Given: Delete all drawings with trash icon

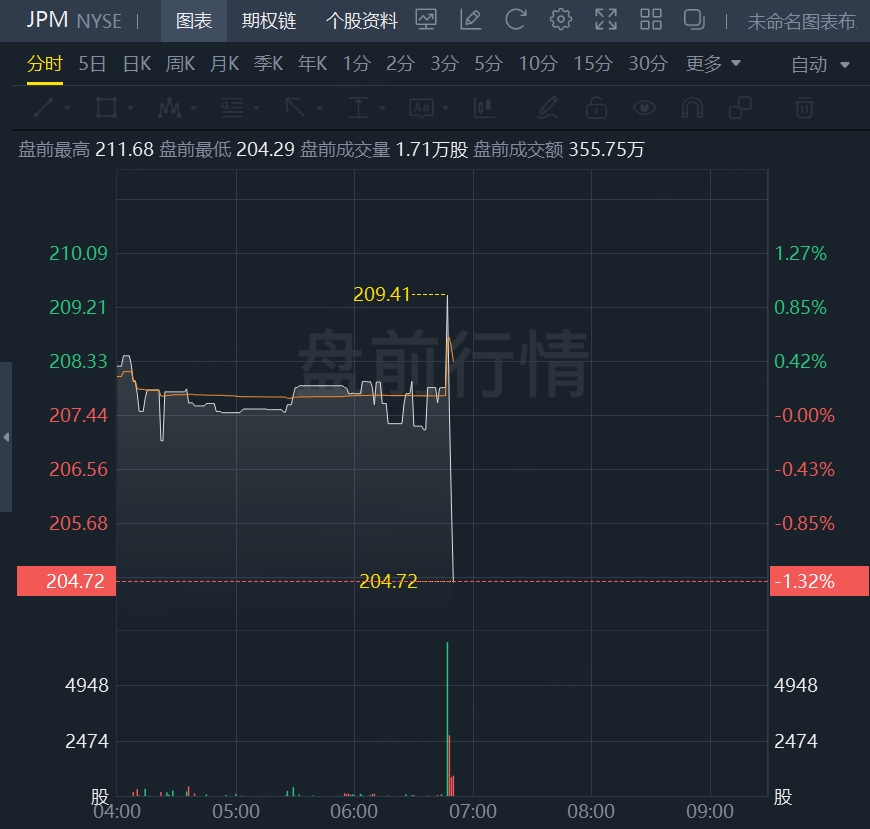Looking at the screenshot, I should (x=805, y=108).
